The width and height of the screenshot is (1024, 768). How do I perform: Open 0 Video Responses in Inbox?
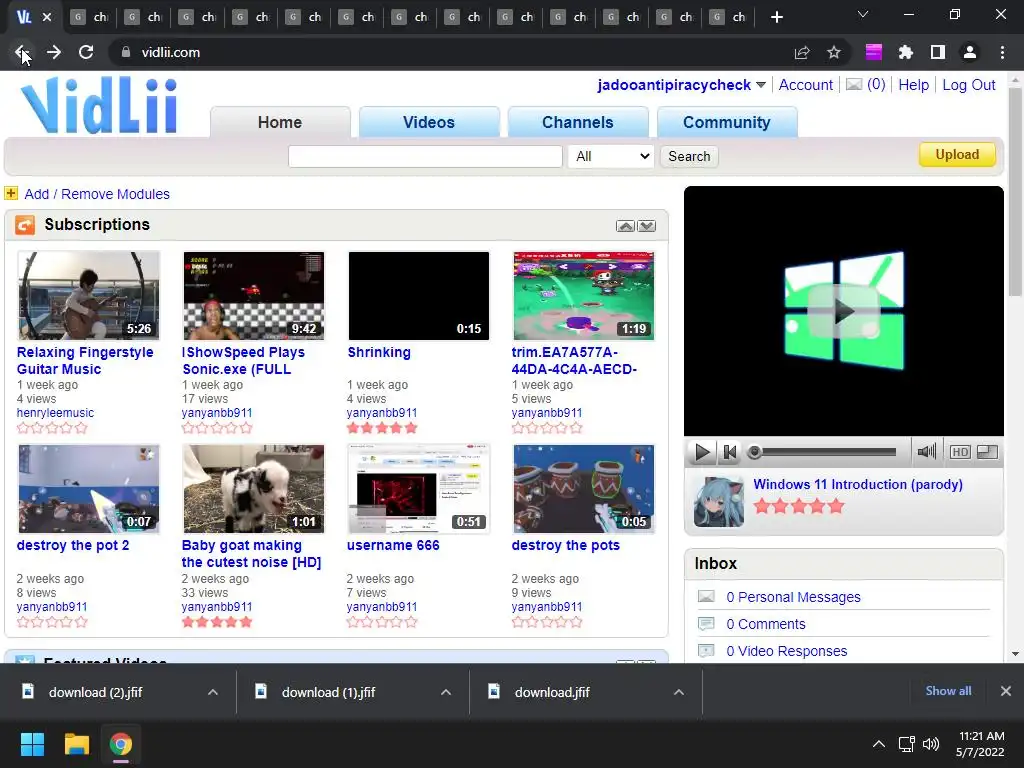pos(787,651)
